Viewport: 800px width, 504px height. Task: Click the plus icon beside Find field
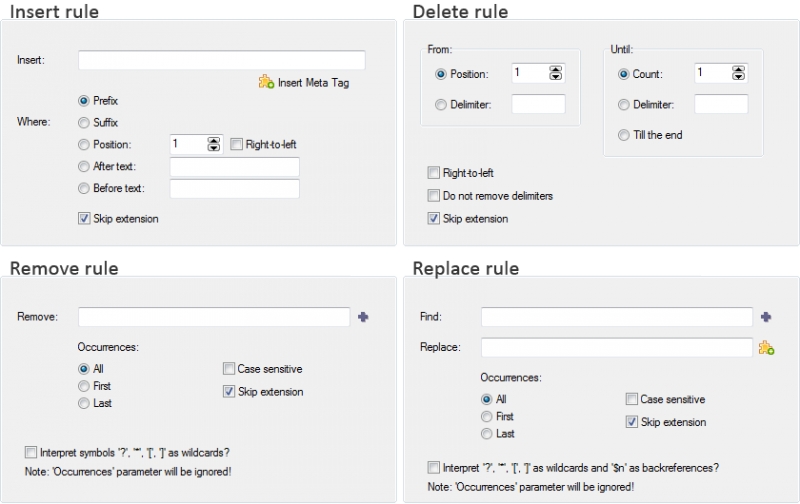[x=766, y=317]
